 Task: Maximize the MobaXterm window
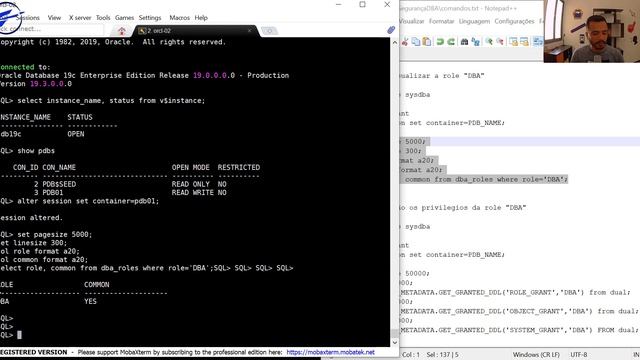click(362, 4)
